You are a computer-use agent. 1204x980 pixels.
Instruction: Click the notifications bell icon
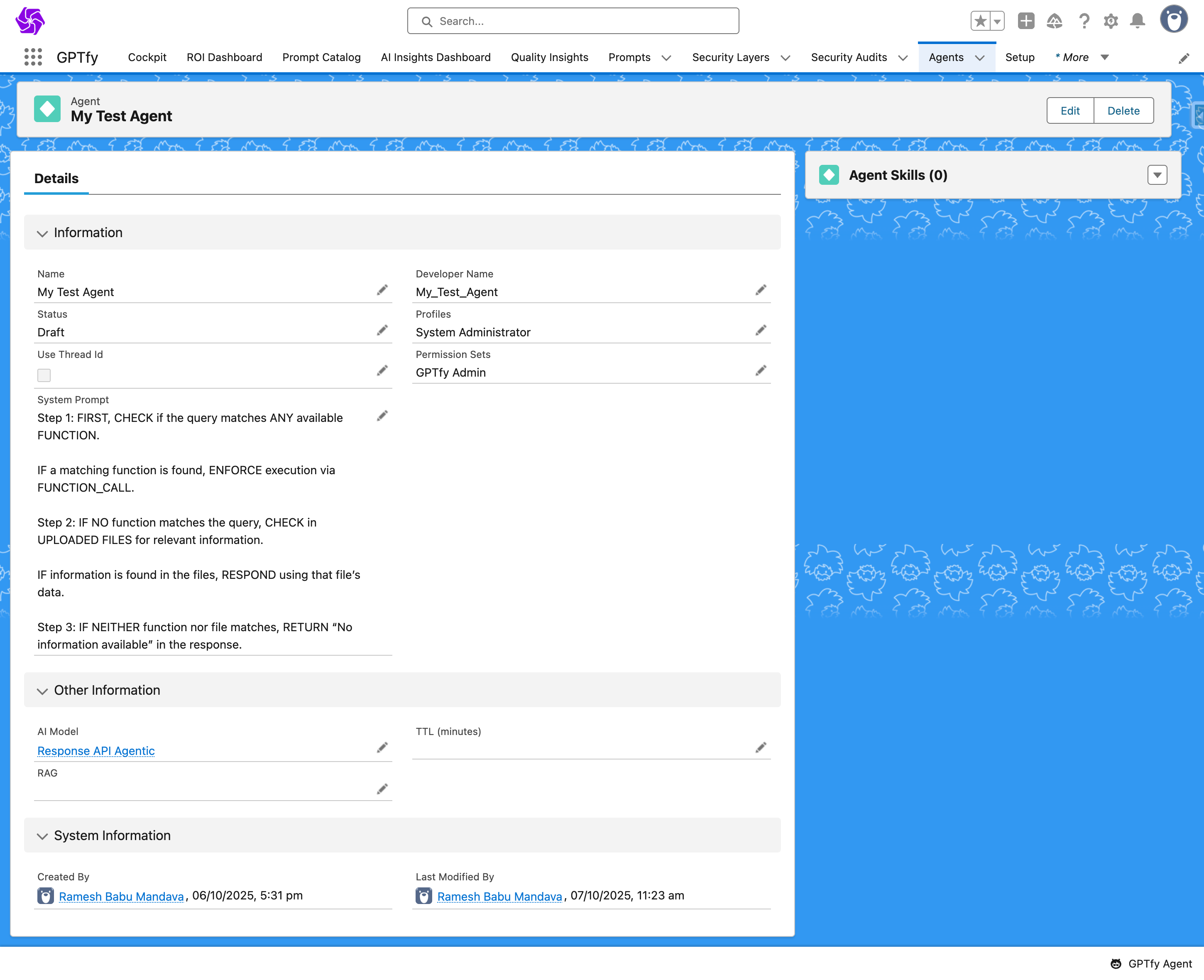[x=1138, y=22]
